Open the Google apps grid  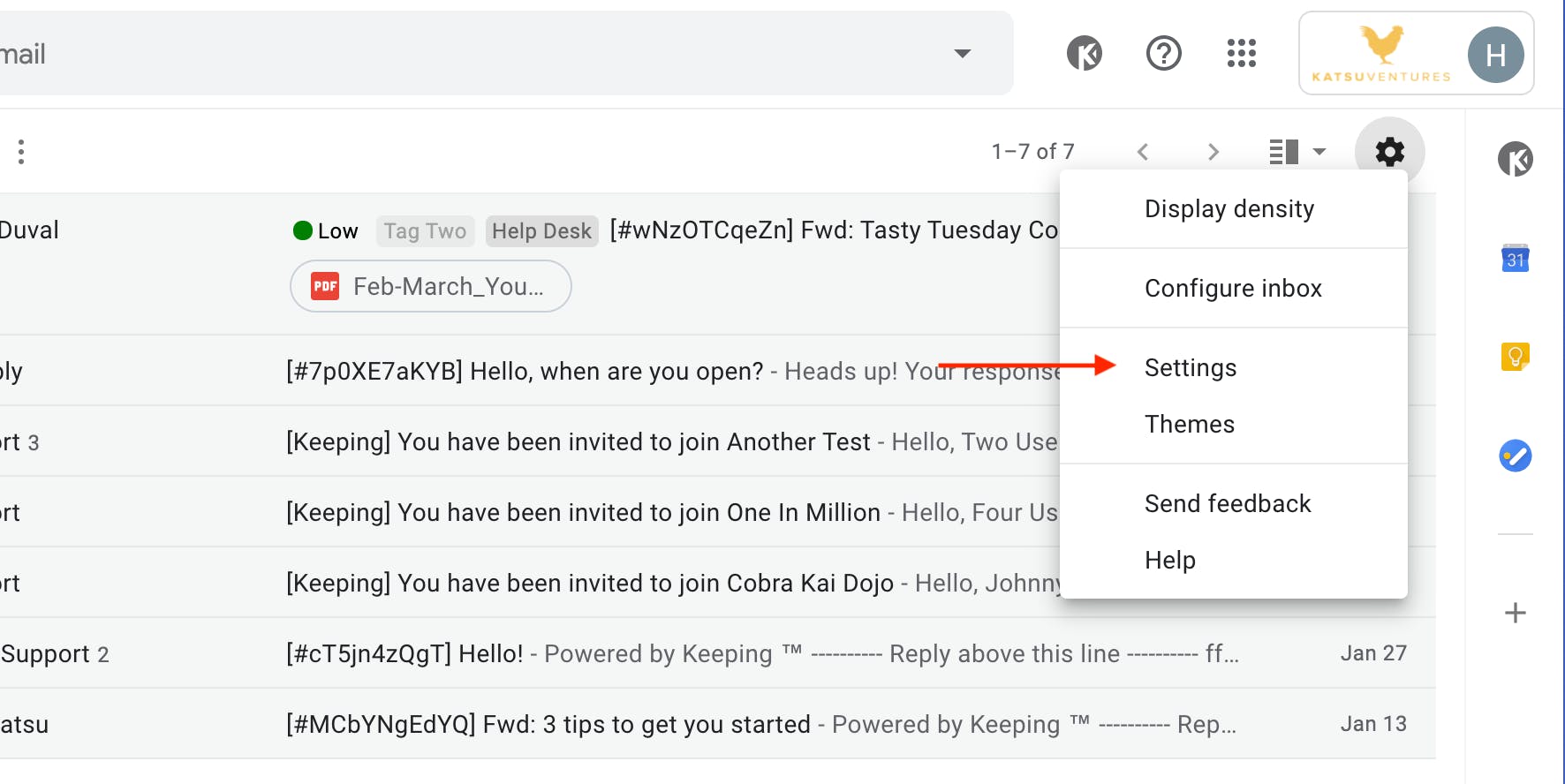click(1241, 54)
